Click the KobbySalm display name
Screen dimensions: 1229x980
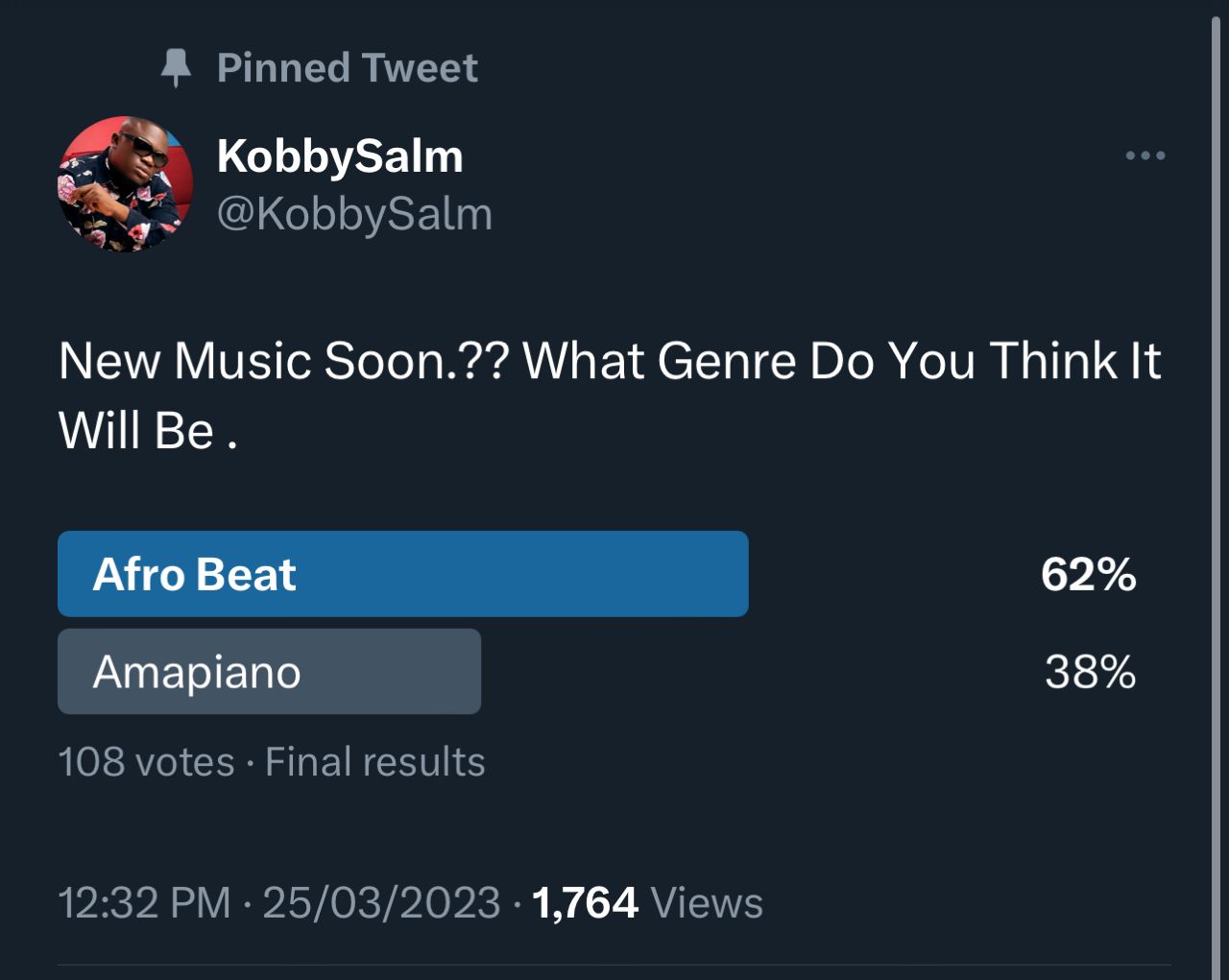click(x=340, y=155)
